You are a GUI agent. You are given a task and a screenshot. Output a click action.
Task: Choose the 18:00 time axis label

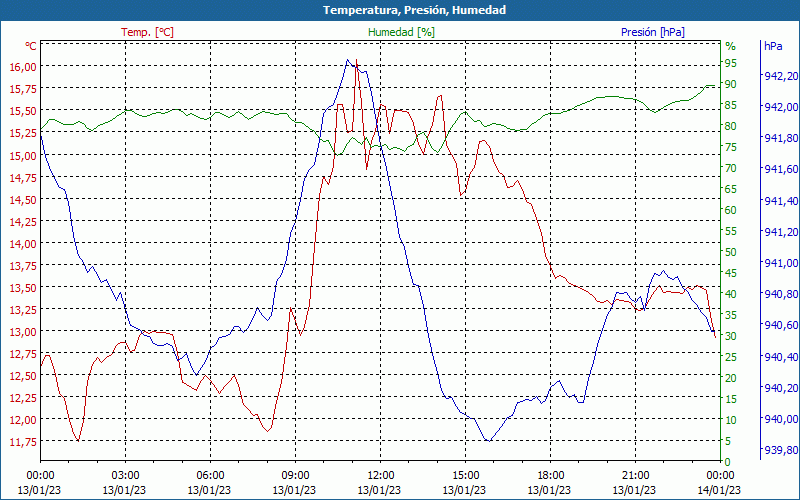coord(551,477)
